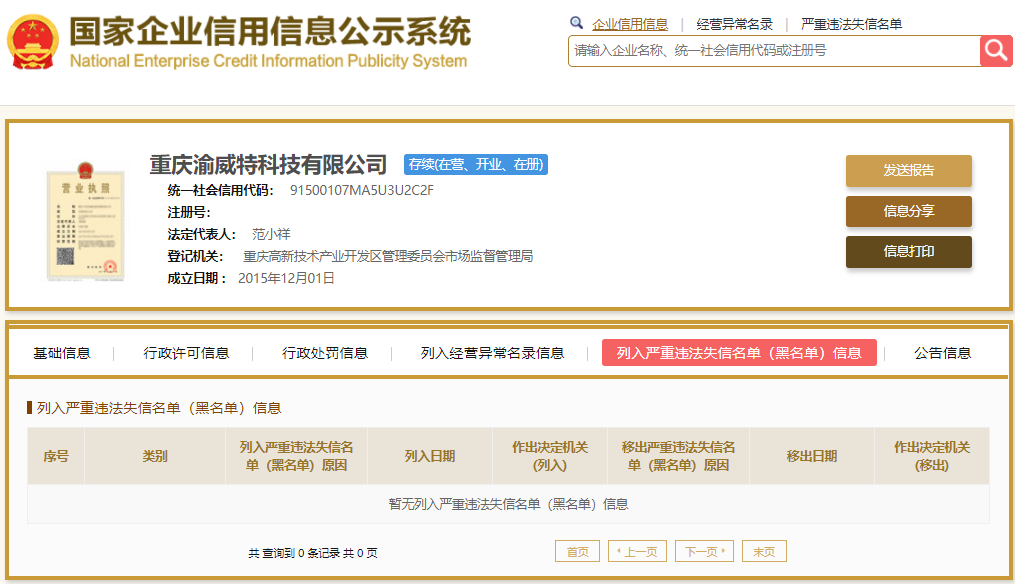Click the 列入日期 column header

click(430, 456)
